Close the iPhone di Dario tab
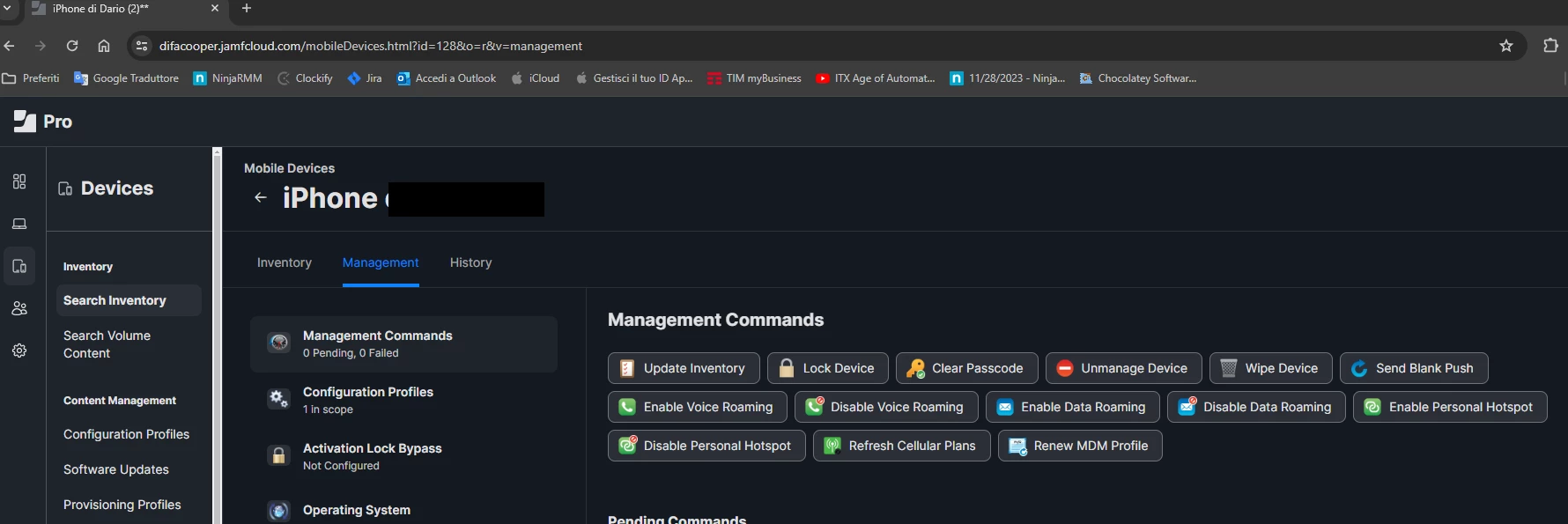 (x=215, y=8)
